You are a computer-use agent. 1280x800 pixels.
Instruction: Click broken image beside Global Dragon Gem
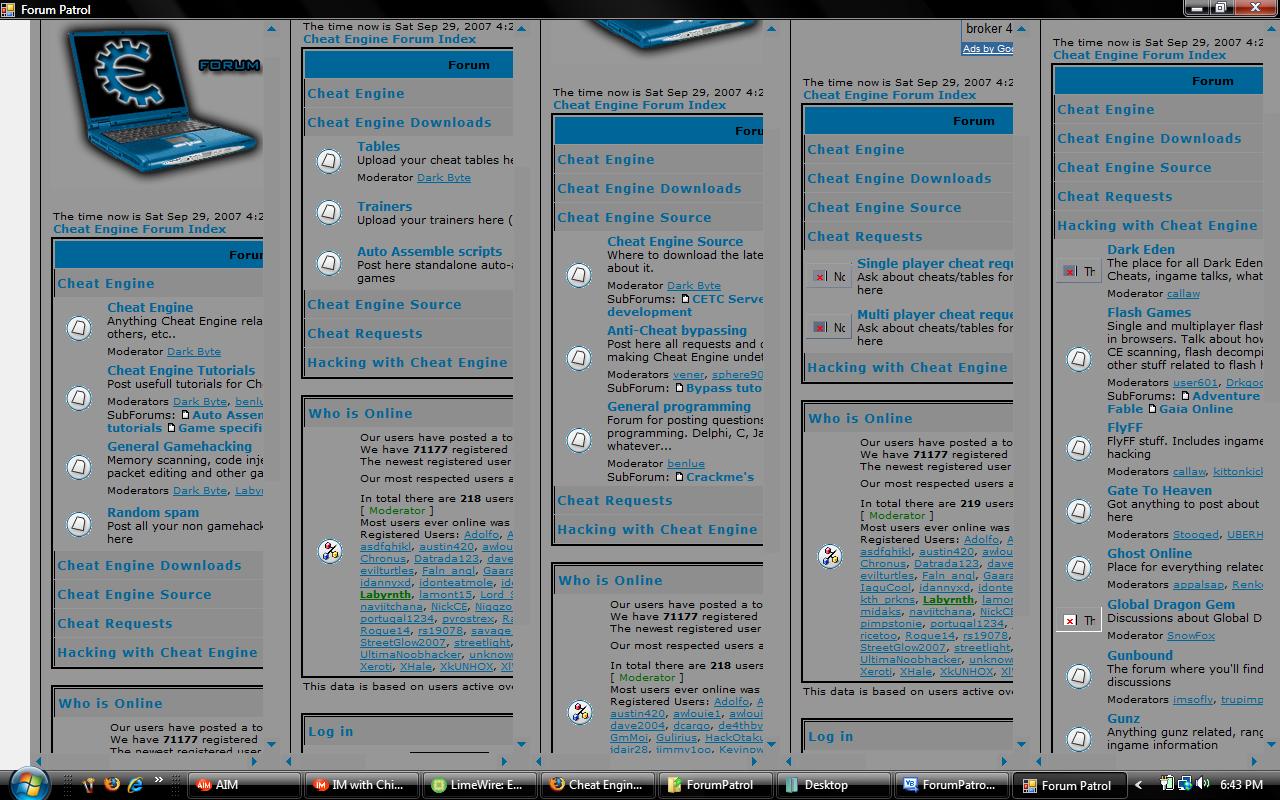coord(1079,620)
